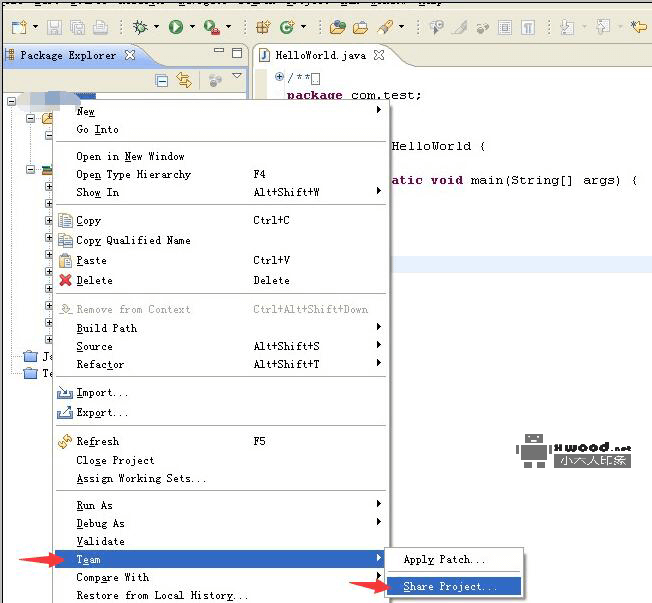Viewport: 652px width, 603px height.
Task: Toggle Link with Editor icon
Action: coord(184,80)
